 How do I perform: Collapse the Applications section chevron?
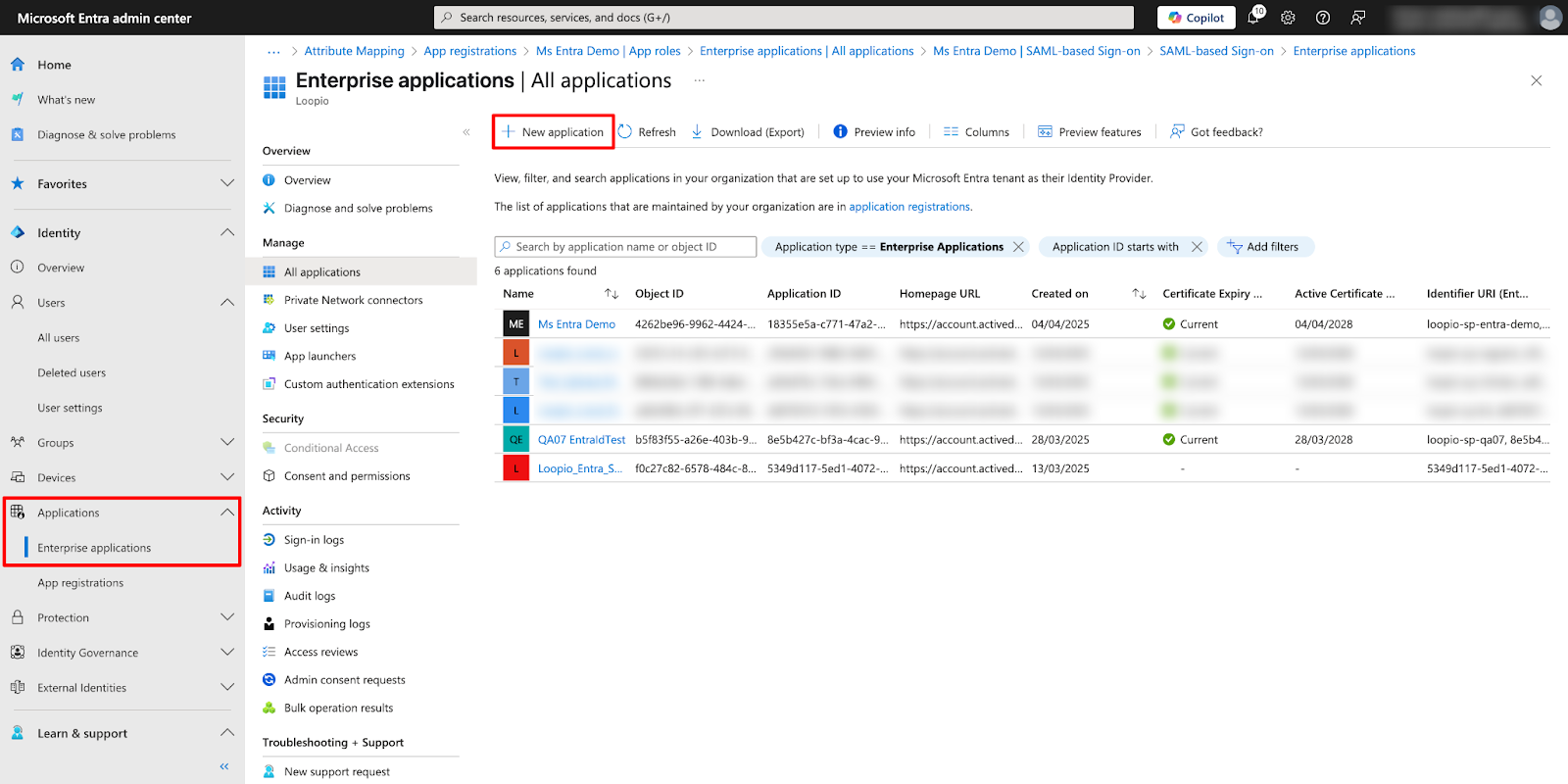227,513
